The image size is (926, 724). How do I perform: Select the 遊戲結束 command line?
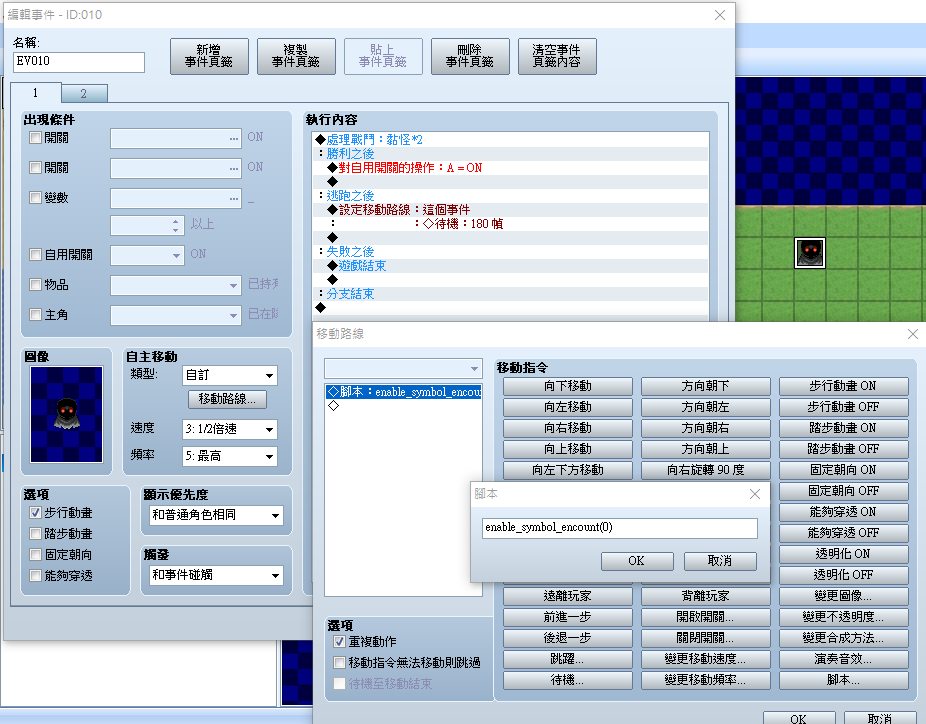pyautogui.click(x=511, y=266)
